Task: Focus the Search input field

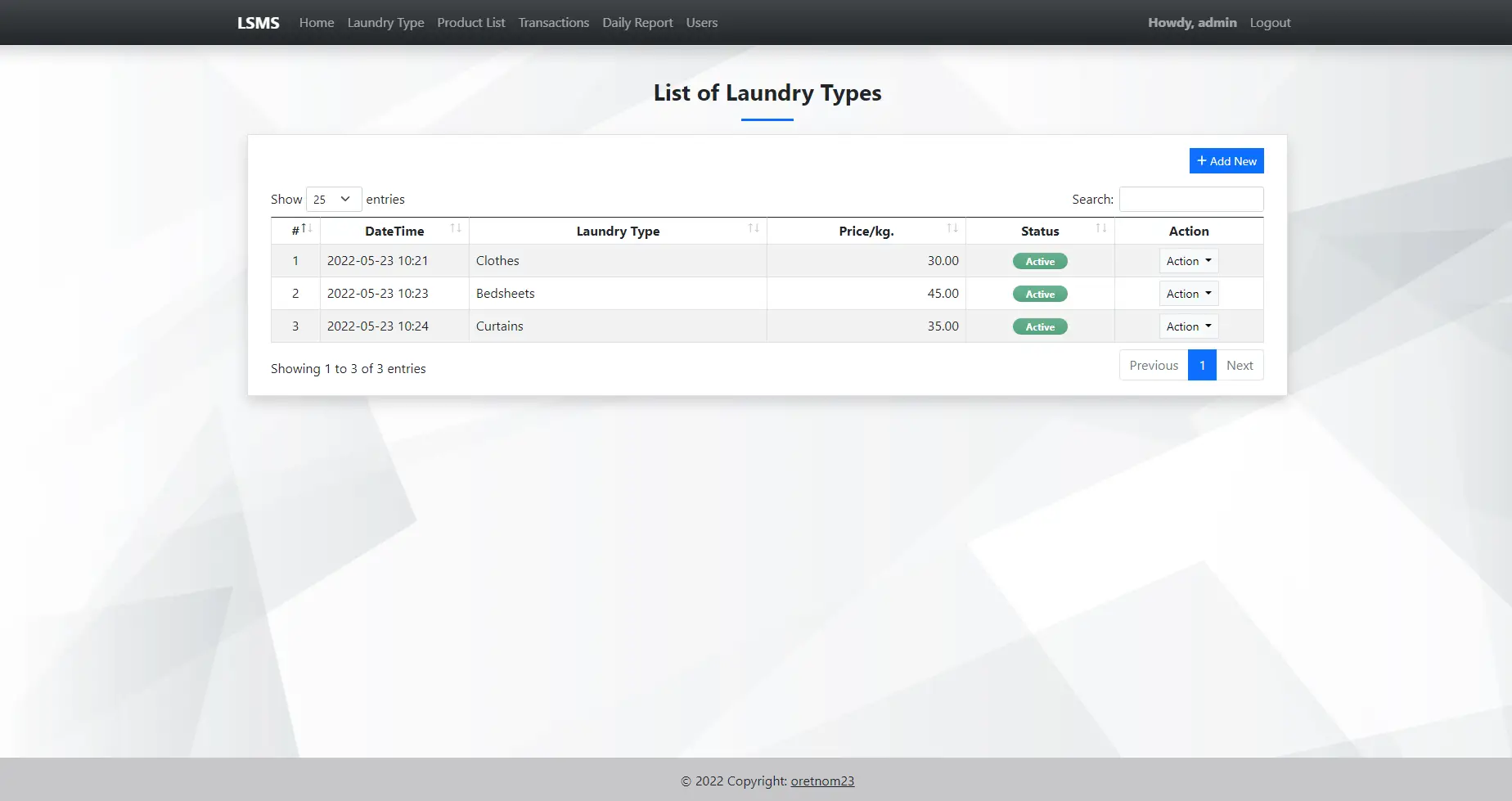Action: point(1191,200)
